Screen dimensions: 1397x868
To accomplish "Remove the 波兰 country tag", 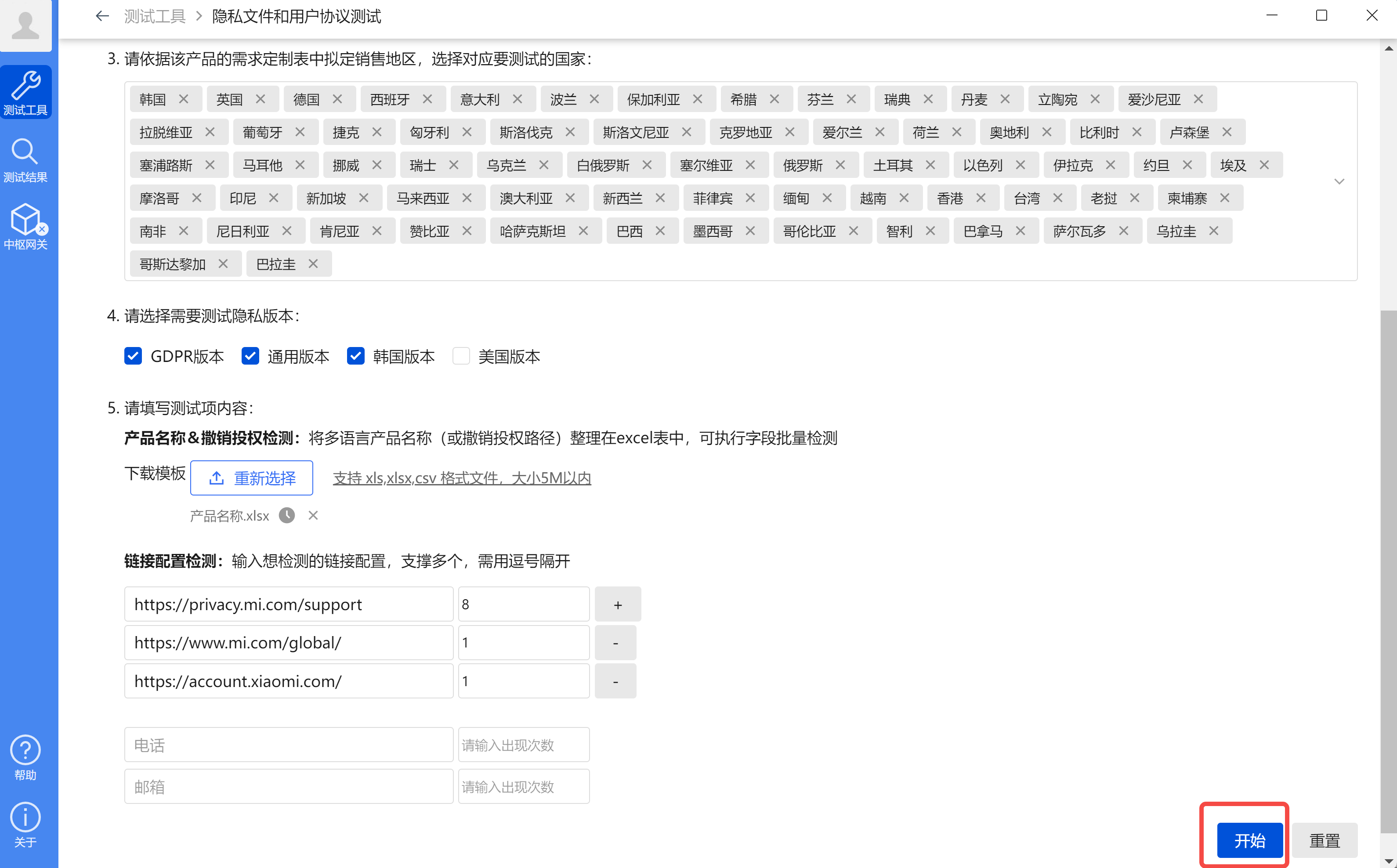I will tap(594, 99).
